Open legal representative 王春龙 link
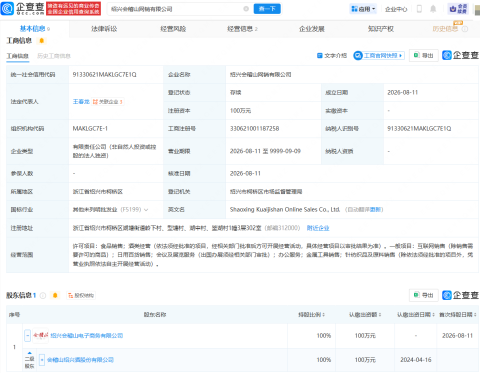The height and width of the screenshot is (373, 480). [81, 102]
